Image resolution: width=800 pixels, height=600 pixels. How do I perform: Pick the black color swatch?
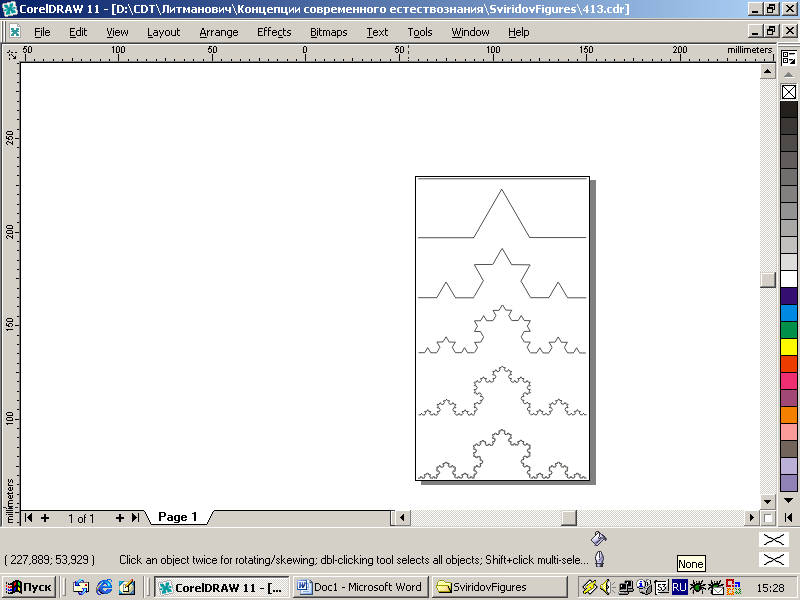(789, 110)
